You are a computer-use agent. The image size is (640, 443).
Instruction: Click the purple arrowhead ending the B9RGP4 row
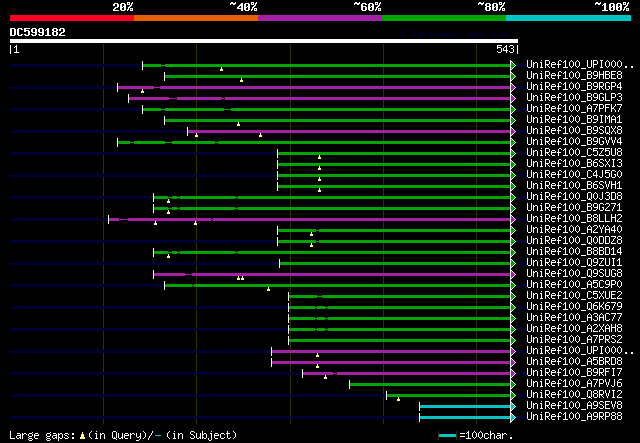coord(513,87)
